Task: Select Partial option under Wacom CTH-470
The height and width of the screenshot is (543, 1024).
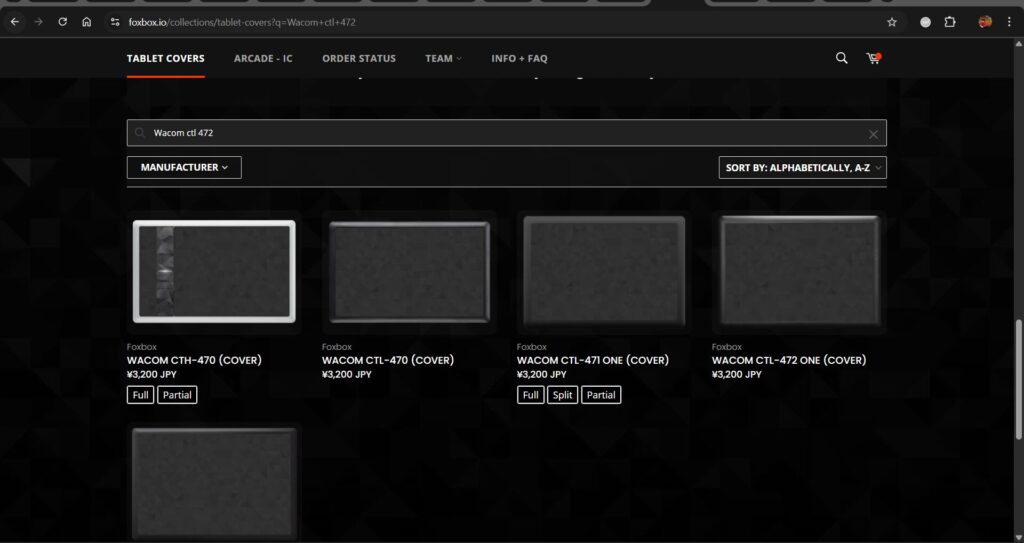Action: click(x=177, y=395)
